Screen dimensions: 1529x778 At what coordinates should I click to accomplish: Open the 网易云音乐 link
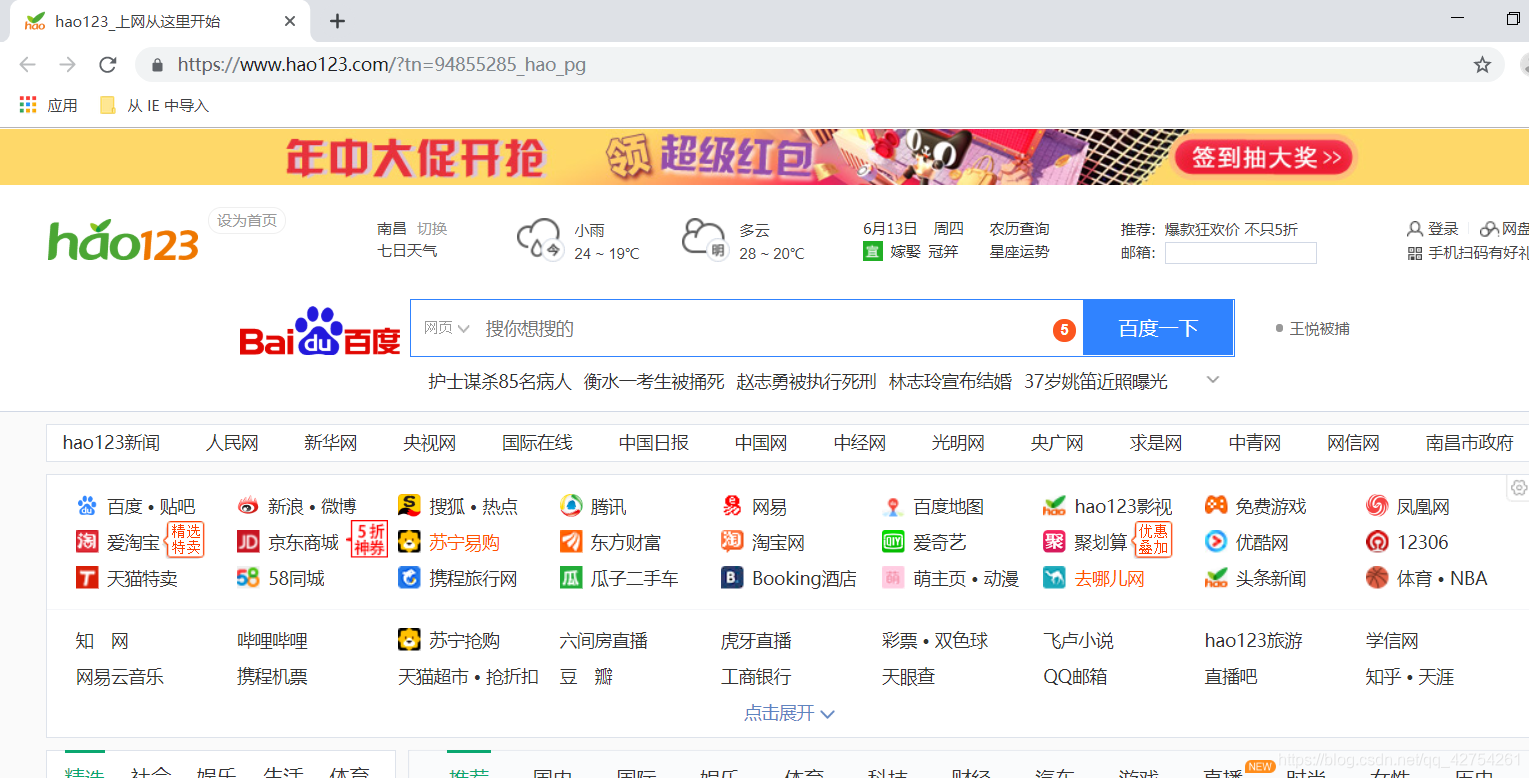click(x=120, y=677)
